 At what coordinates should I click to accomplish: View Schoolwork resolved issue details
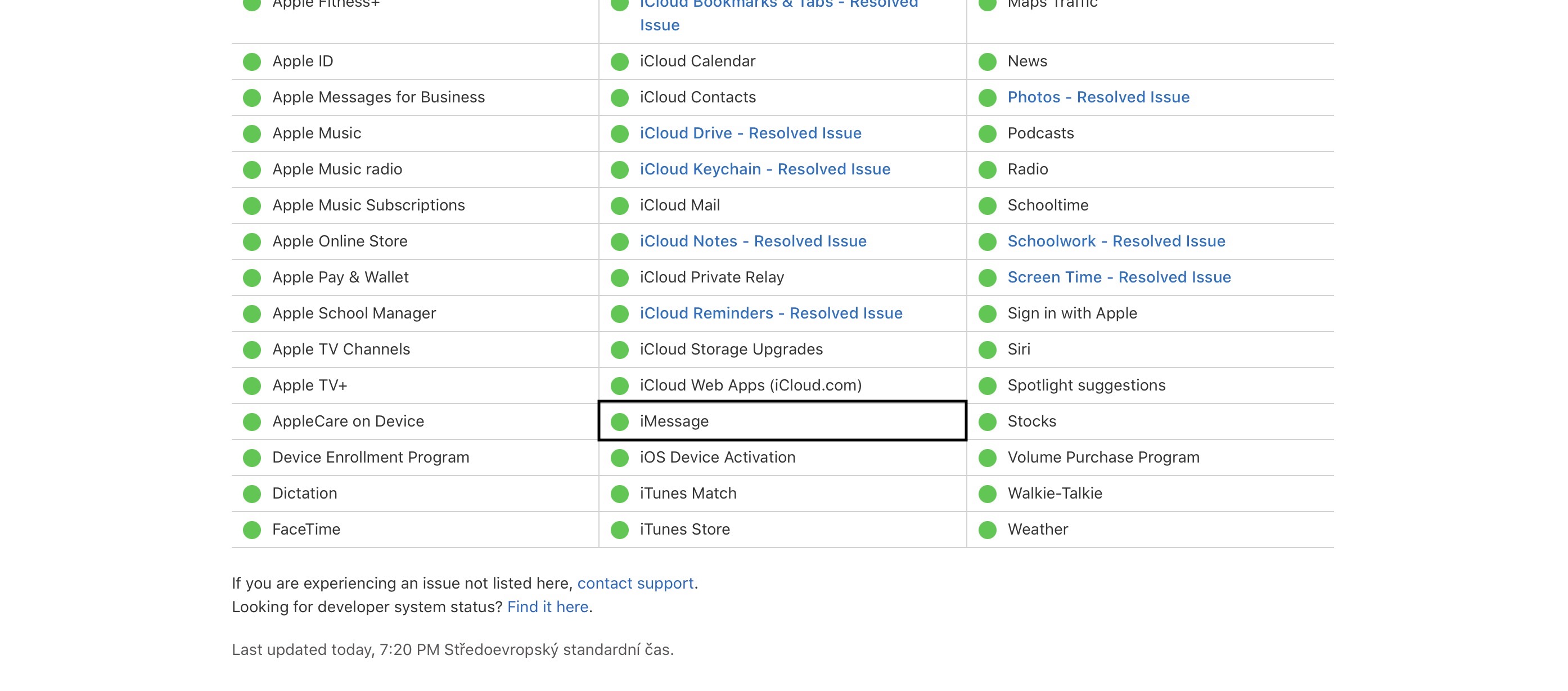[x=1116, y=240]
